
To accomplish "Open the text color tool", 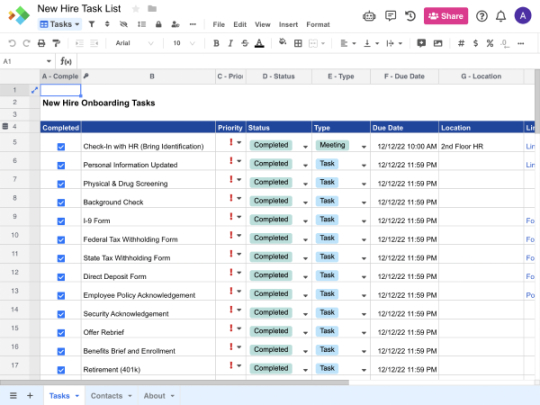I will [259, 43].
